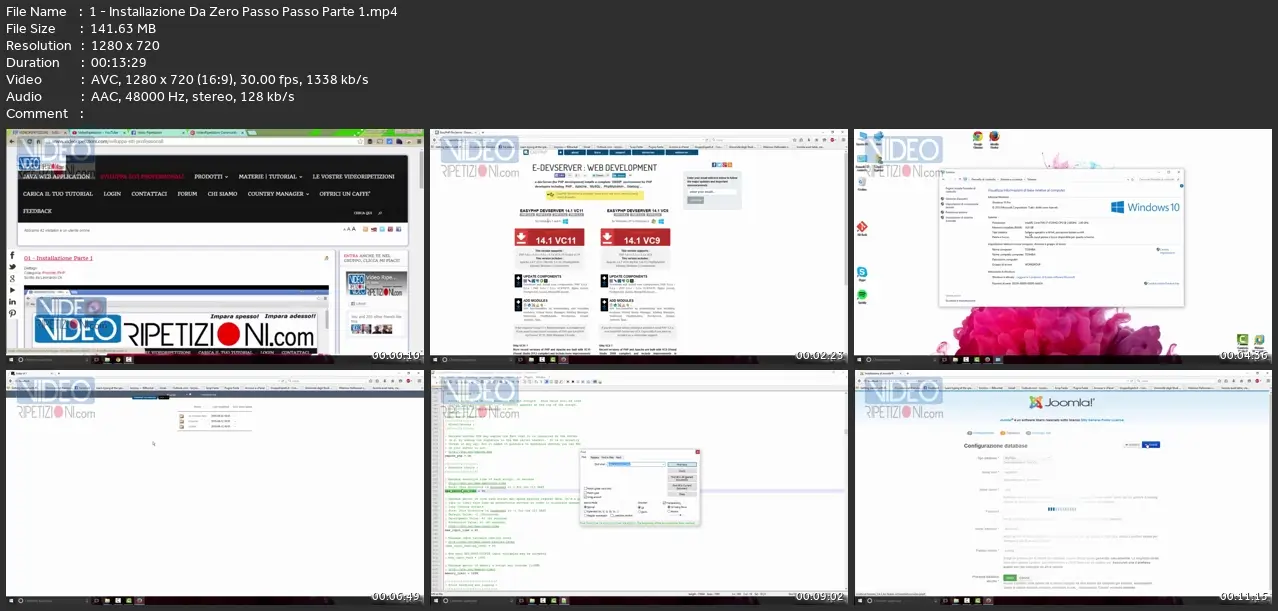
Task: Click Twitter share icon beside article
Action: (x=12, y=267)
